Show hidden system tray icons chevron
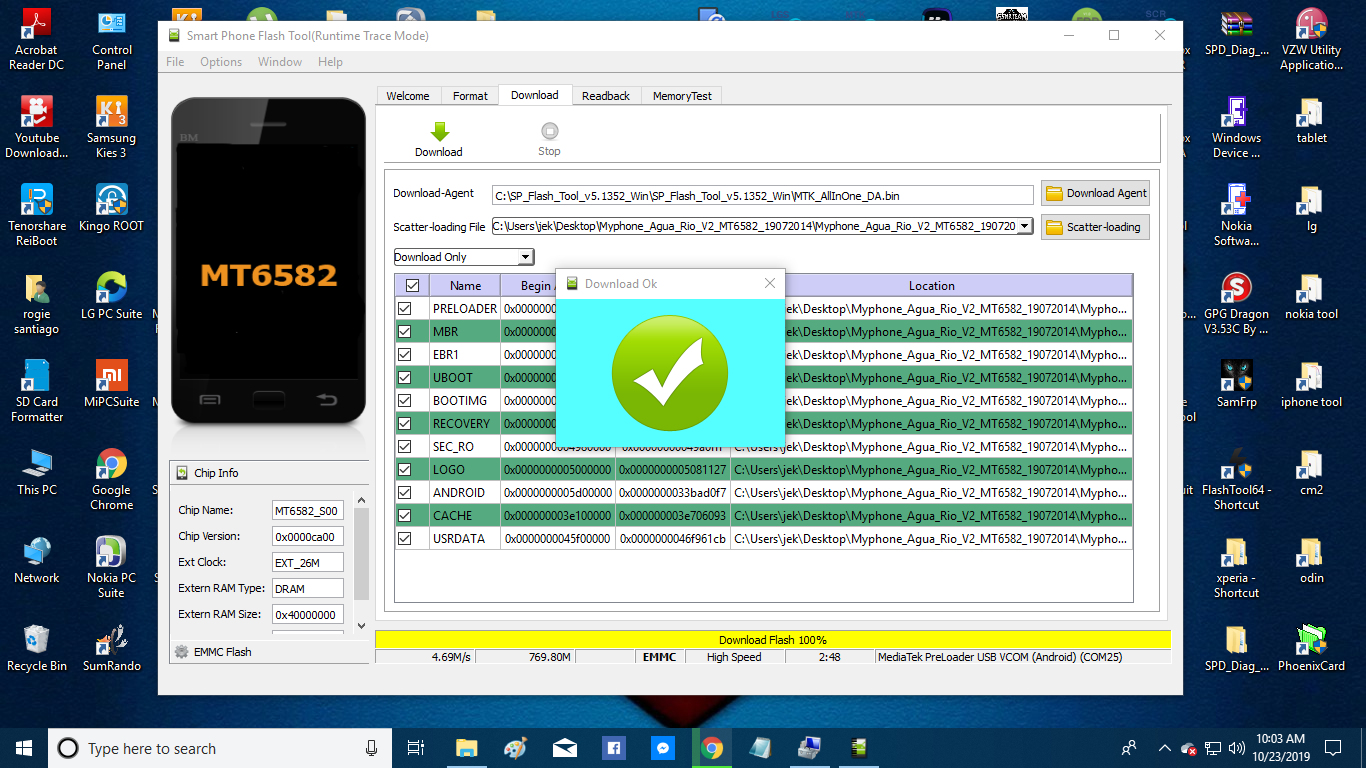This screenshot has width=1366, height=768. click(x=1164, y=748)
